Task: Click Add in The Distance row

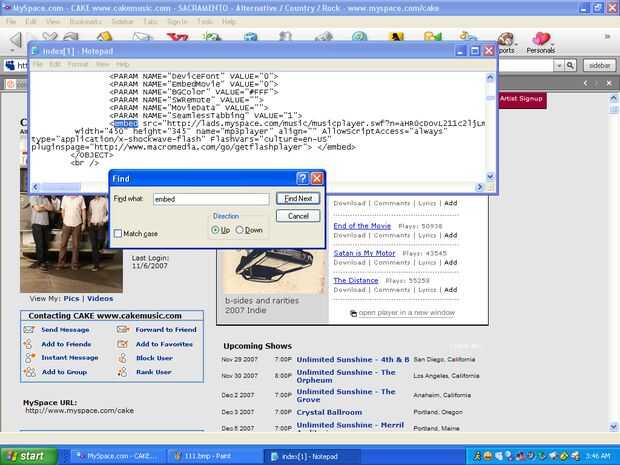Action: (450, 290)
